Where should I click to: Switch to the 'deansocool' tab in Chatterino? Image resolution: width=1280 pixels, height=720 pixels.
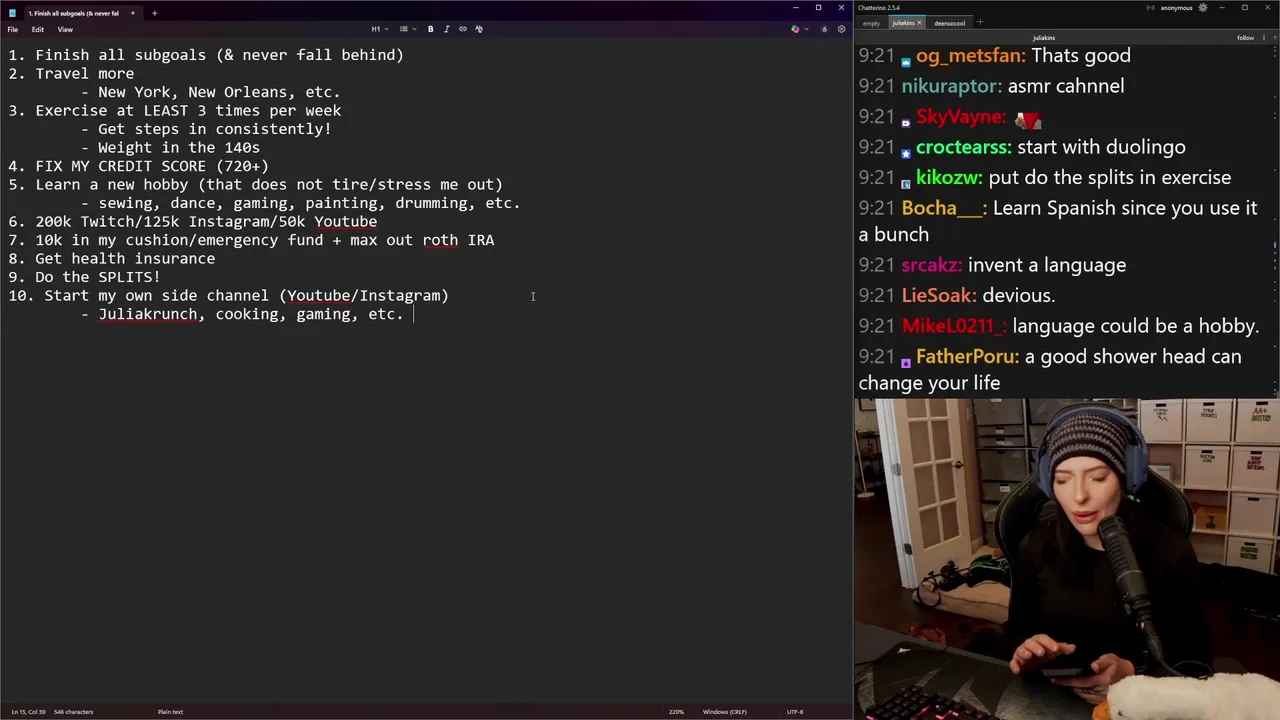click(949, 23)
